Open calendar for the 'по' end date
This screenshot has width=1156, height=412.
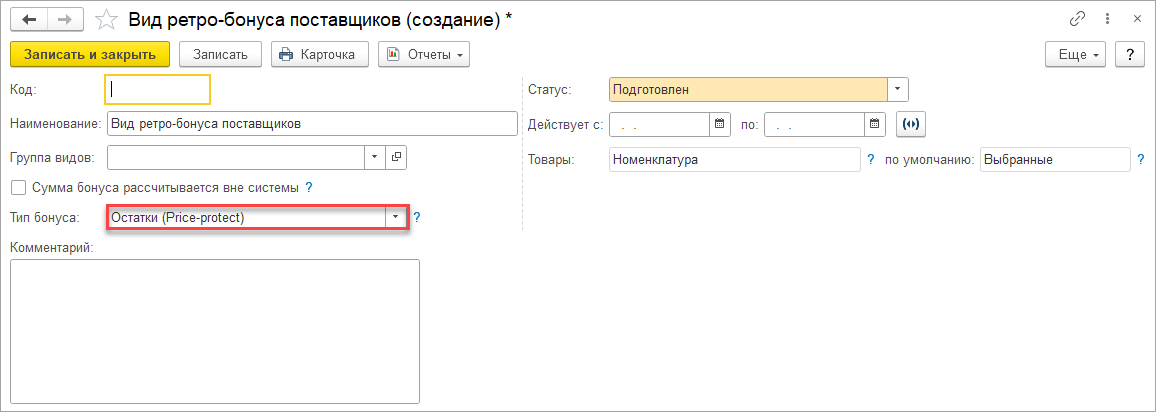(x=875, y=124)
